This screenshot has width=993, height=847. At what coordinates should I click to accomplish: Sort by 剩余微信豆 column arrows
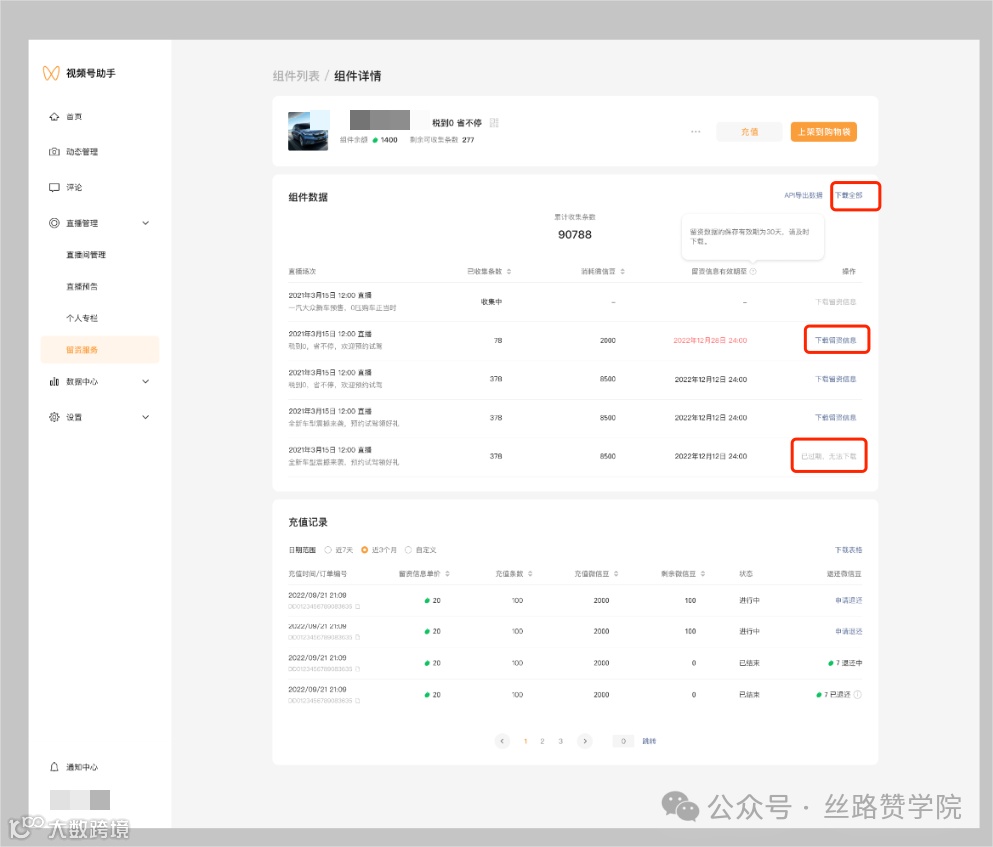tap(702, 574)
